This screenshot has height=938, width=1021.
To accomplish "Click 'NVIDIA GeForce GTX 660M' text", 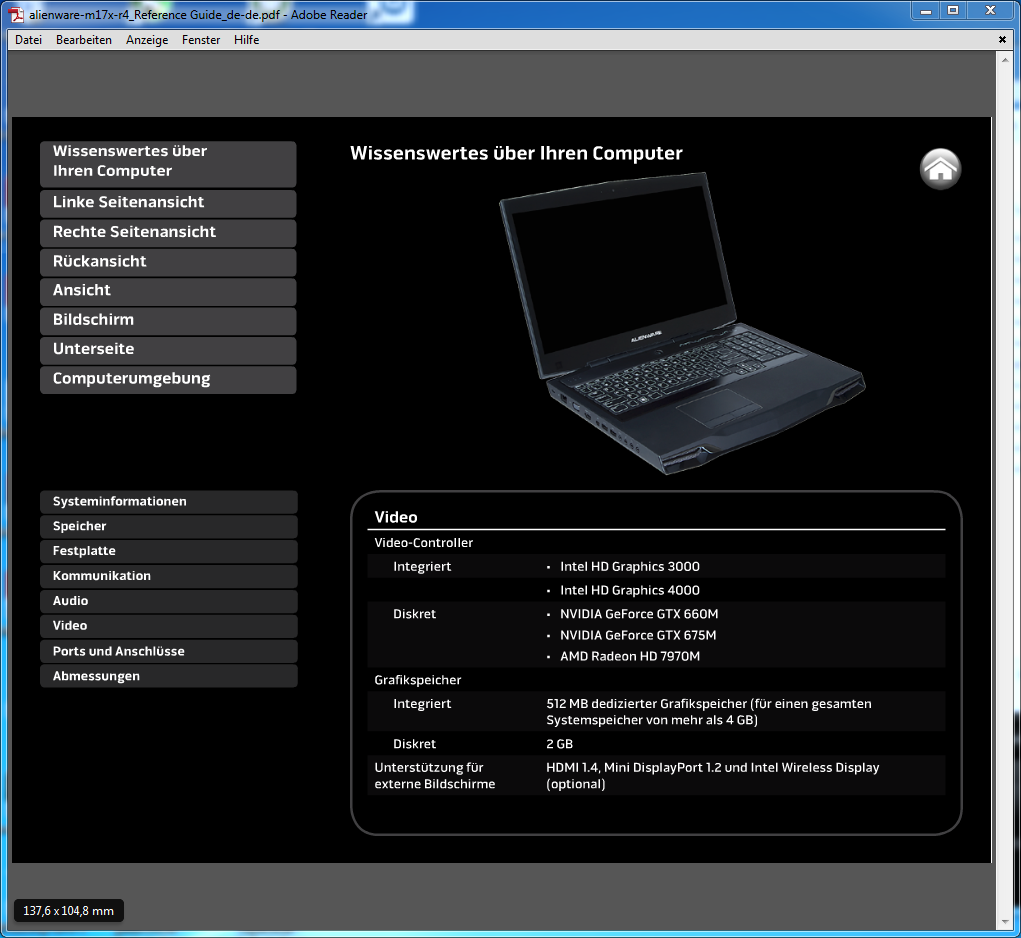I will (x=639, y=614).
